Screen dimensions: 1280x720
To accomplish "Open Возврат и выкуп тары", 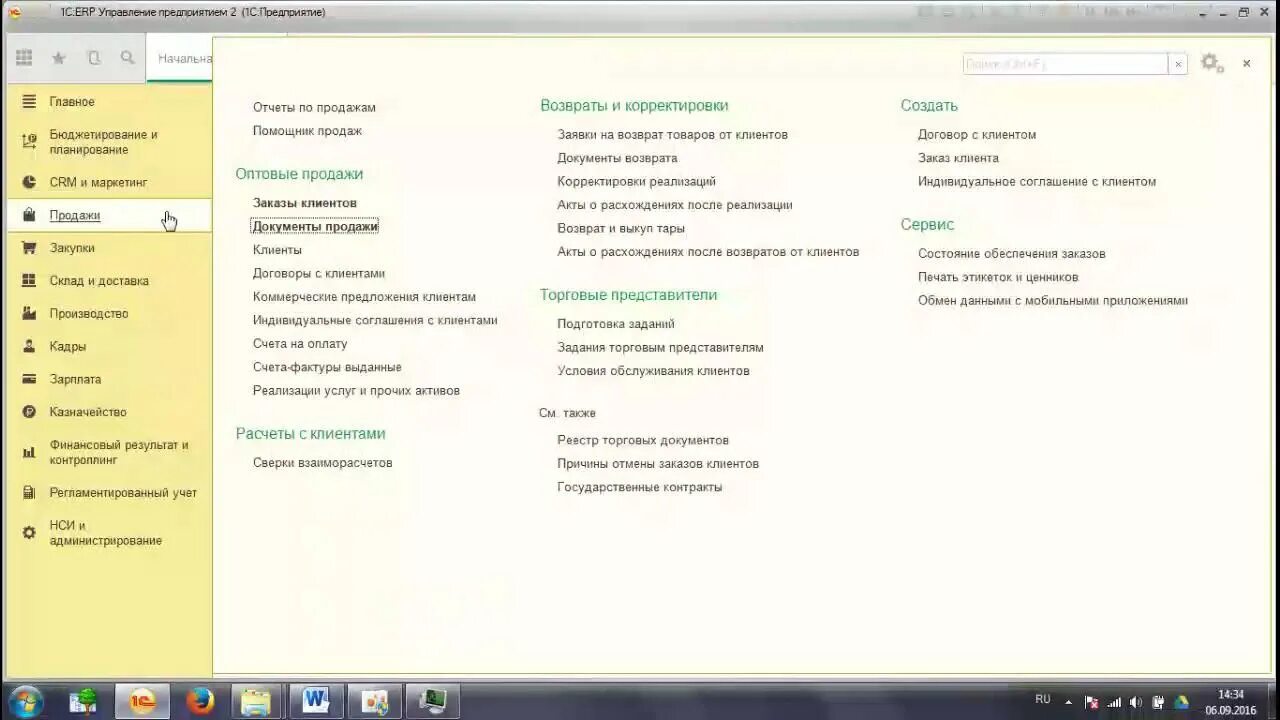I will click(x=621, y=229).
